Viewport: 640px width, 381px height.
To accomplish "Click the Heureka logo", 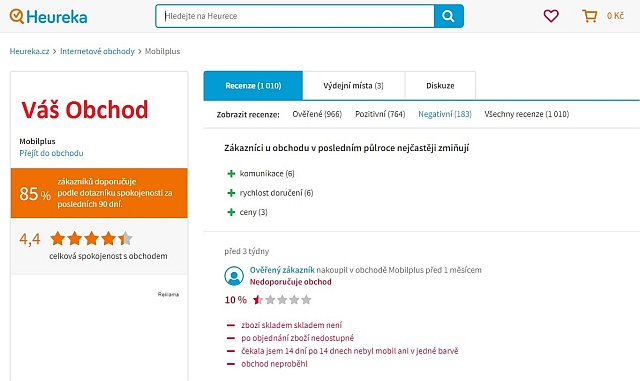I will point(48,16).
